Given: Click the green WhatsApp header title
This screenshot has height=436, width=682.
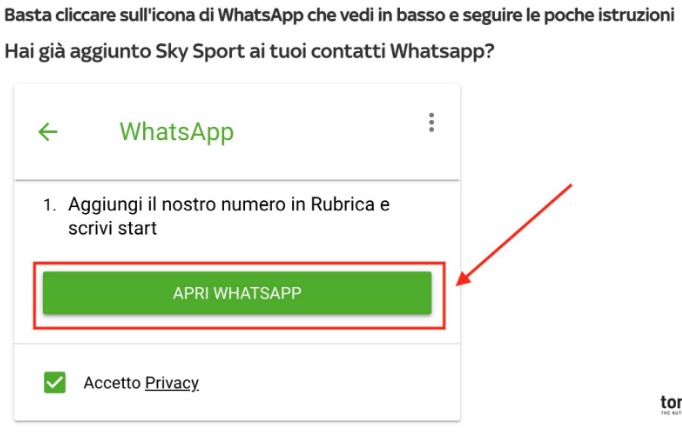Looking at the screenshot, I should tap(177, 132).
